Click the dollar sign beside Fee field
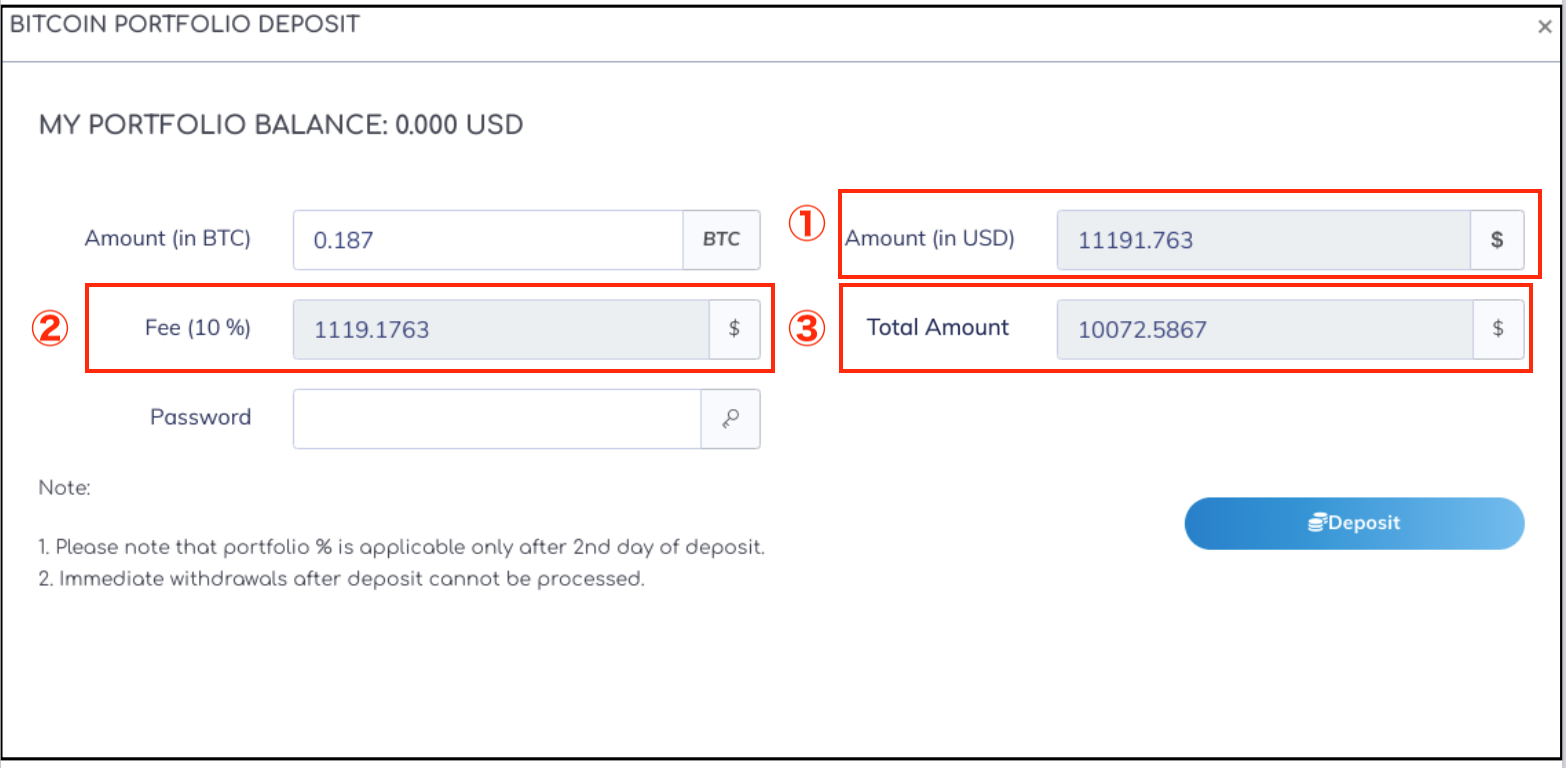Image resolution: width=1566 pixels, height=768 pixels. [x=735, y=329]
